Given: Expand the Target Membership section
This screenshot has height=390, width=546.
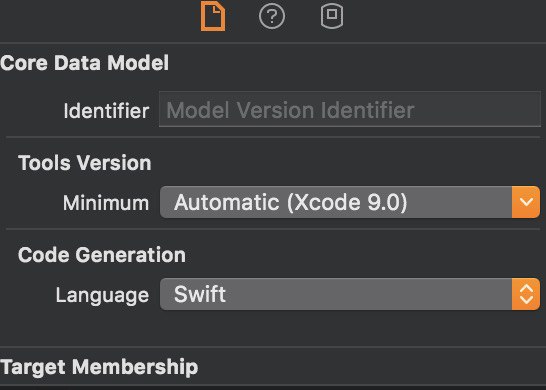Looking at the screenshot, I should pos(99,367).
